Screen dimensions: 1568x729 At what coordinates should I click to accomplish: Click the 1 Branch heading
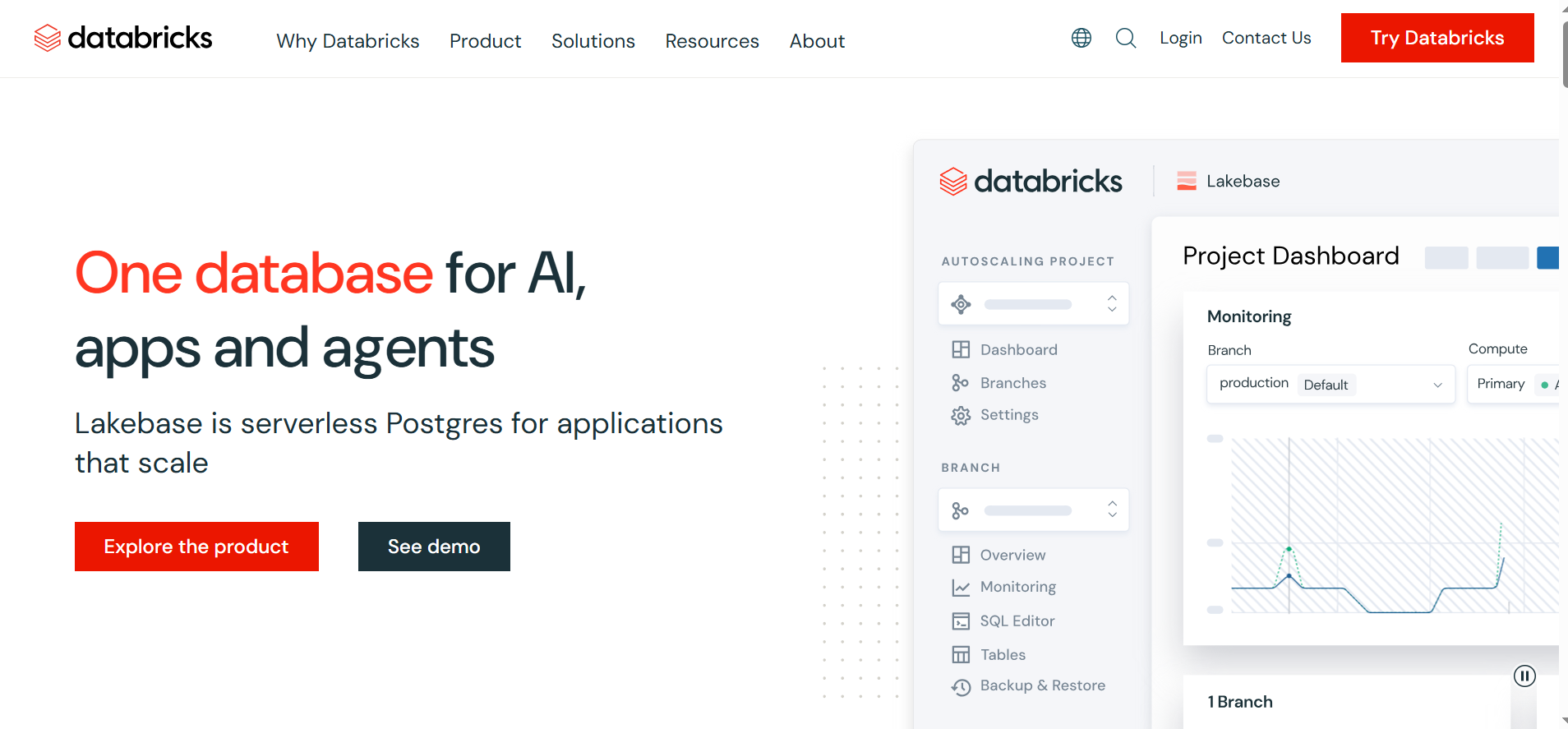tap(1240, 702)
